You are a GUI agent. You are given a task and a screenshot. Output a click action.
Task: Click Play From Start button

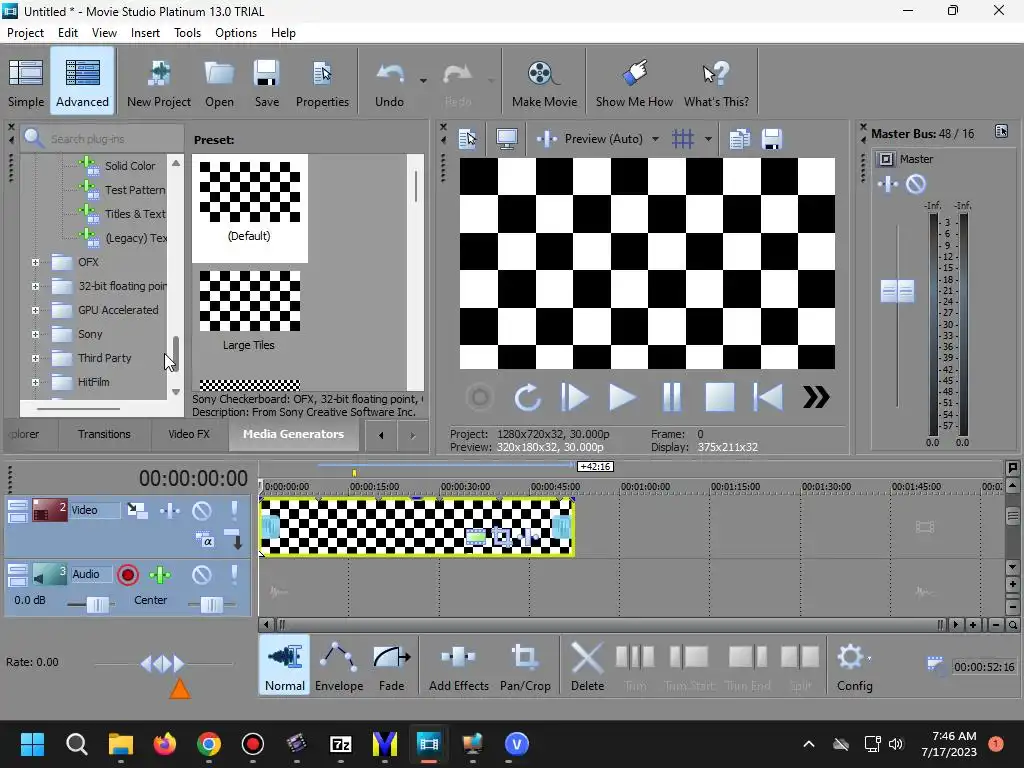575,397
